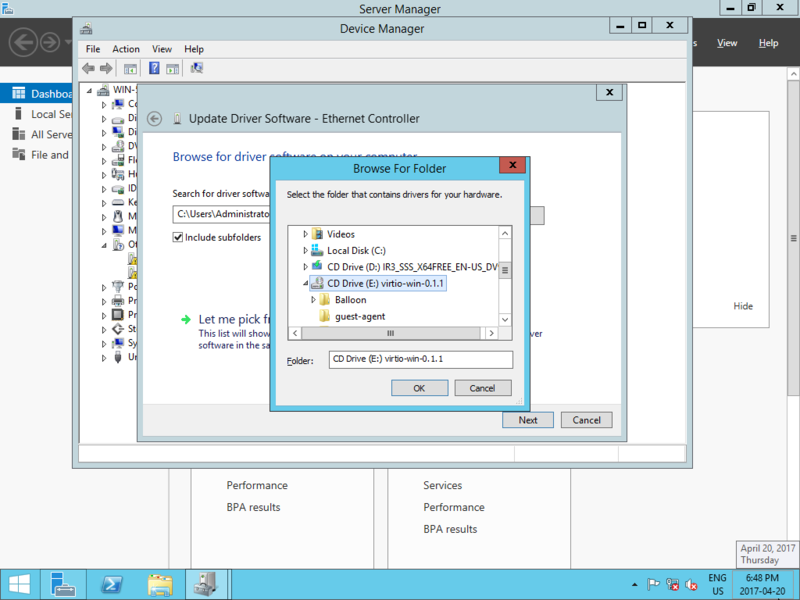Open File Explorer from the taskbar

click(x=160, y=584)
